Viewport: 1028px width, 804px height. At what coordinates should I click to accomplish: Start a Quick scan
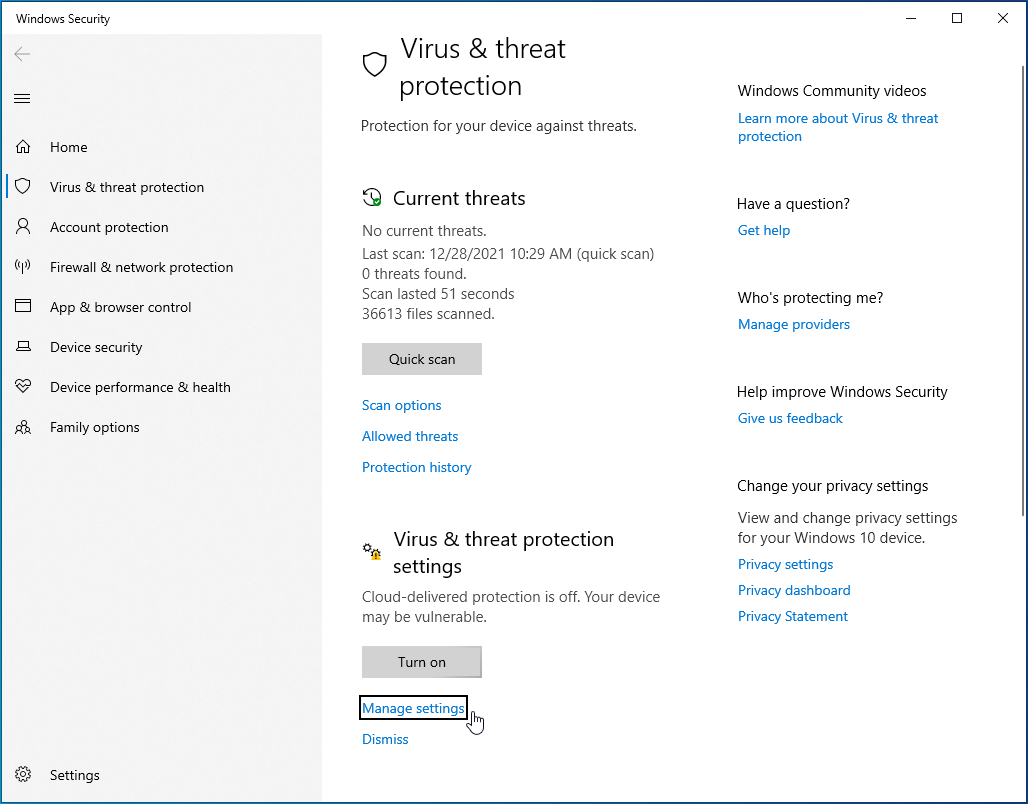422,359
